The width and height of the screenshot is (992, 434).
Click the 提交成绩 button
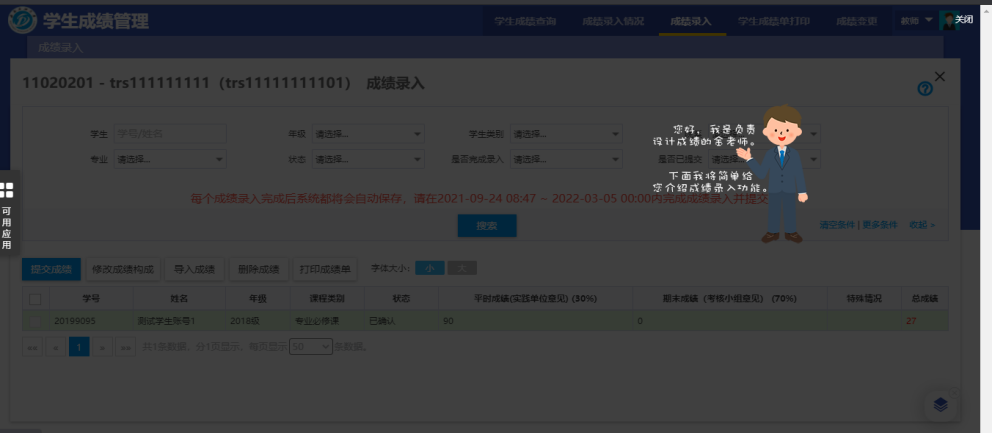pos(51,269)
